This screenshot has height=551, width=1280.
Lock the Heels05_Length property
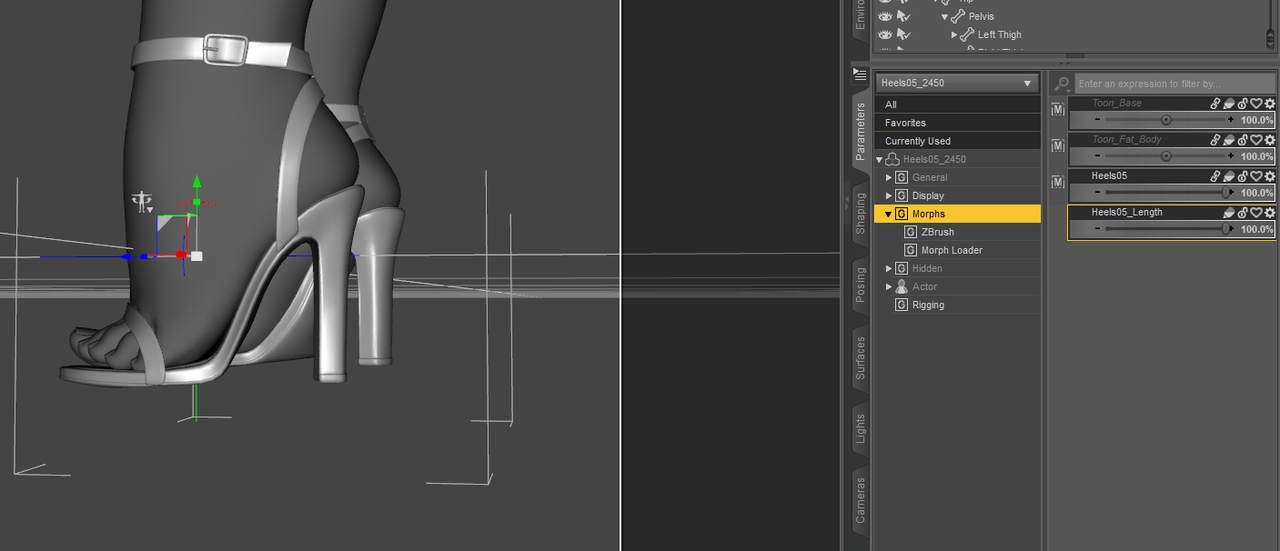(x=1243, y=213)
